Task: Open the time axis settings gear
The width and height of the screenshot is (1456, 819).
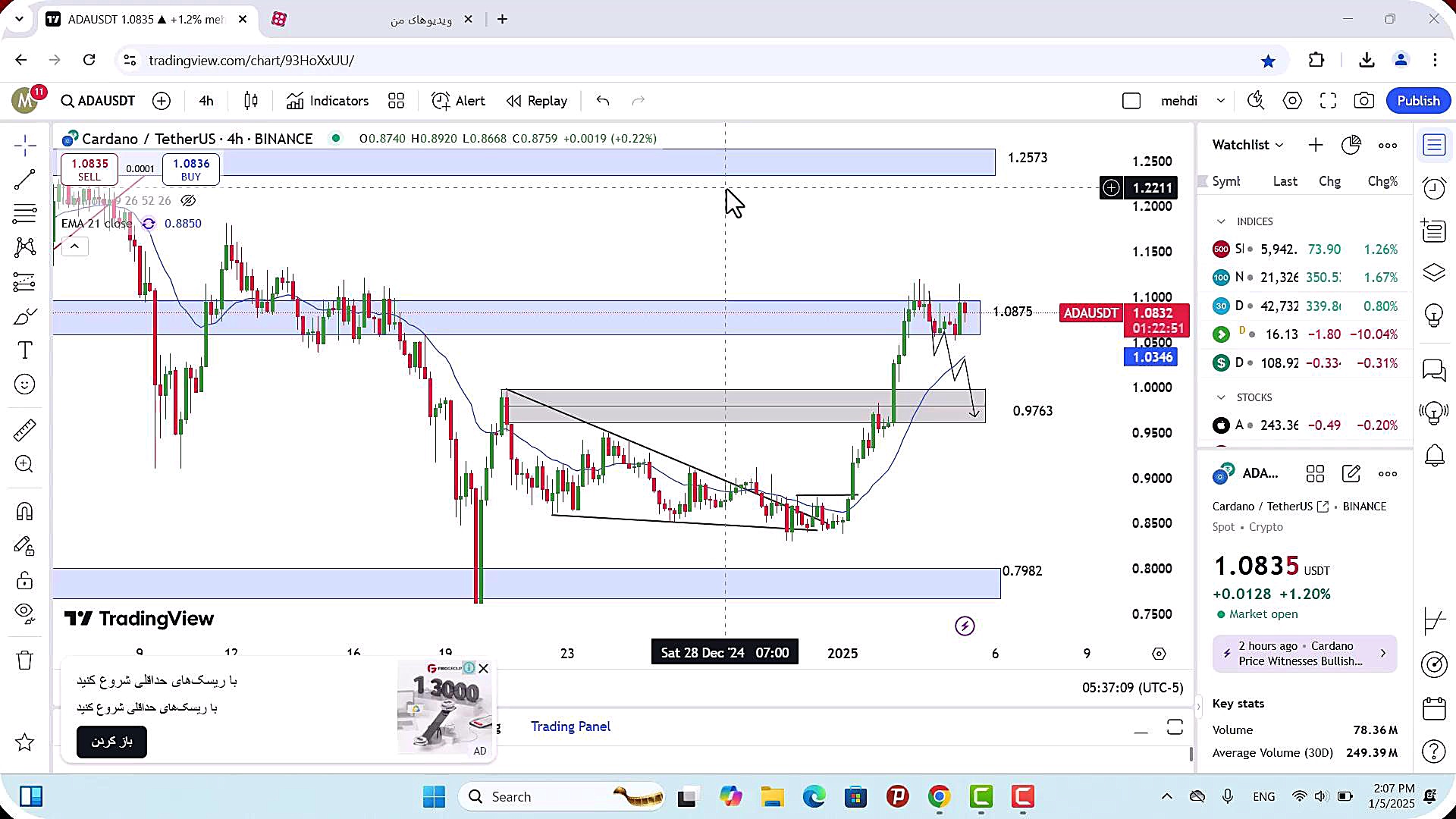Action: pyautogui.click(x=1159, y=654)
